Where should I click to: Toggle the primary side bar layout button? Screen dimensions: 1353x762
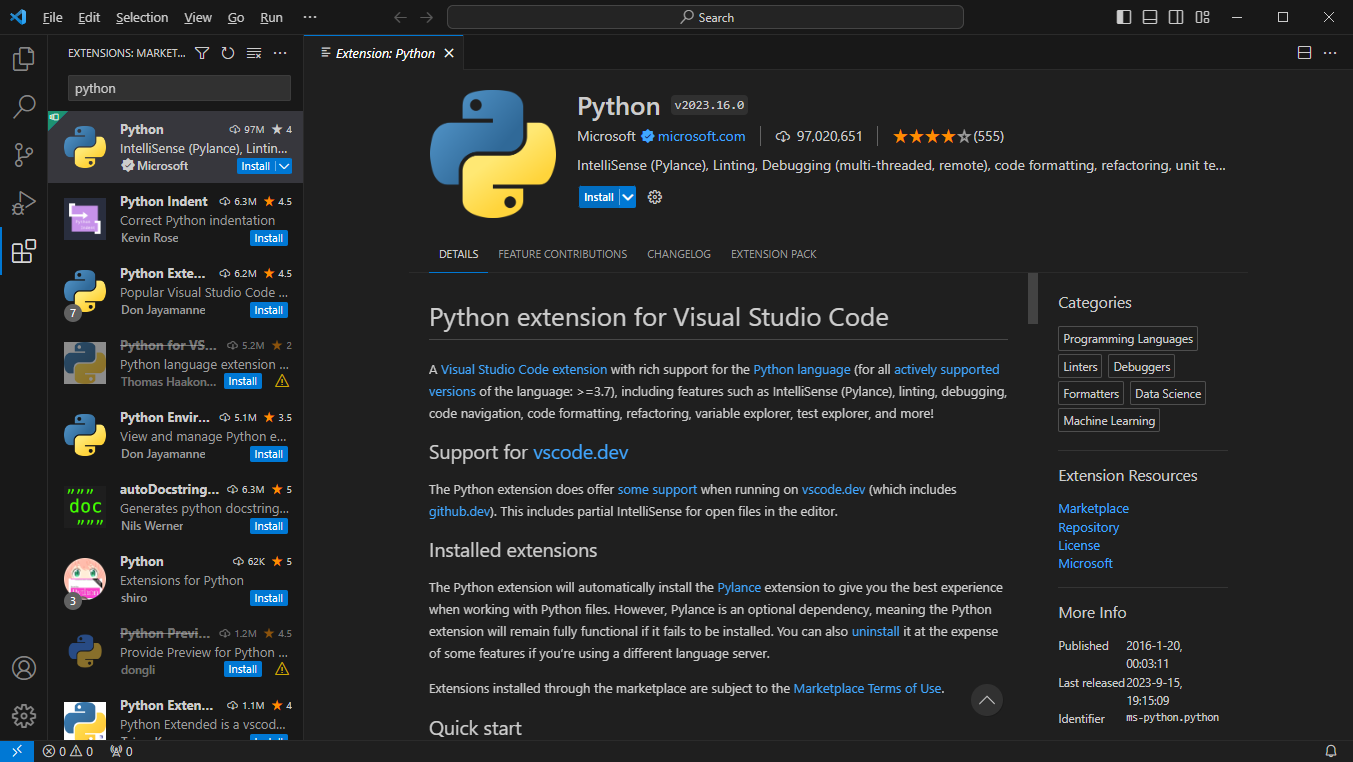tap(1124, 17)
